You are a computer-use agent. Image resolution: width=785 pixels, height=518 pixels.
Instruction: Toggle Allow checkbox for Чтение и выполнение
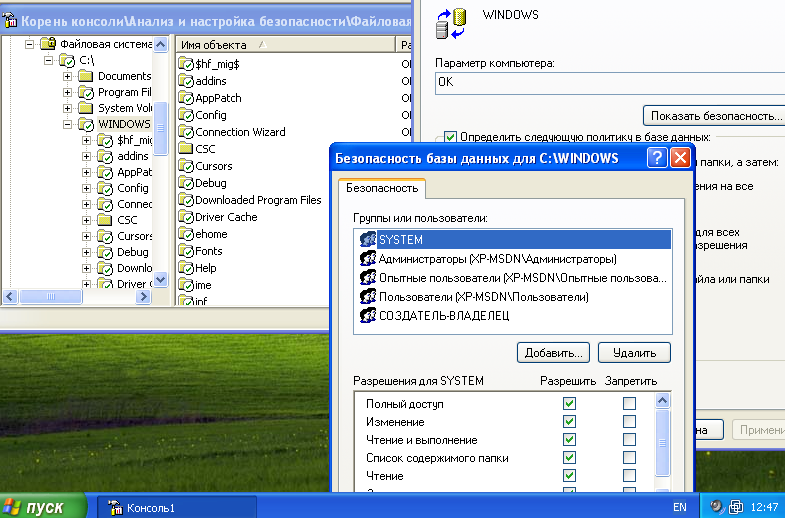pyautogui.click(x=569, y=439)
